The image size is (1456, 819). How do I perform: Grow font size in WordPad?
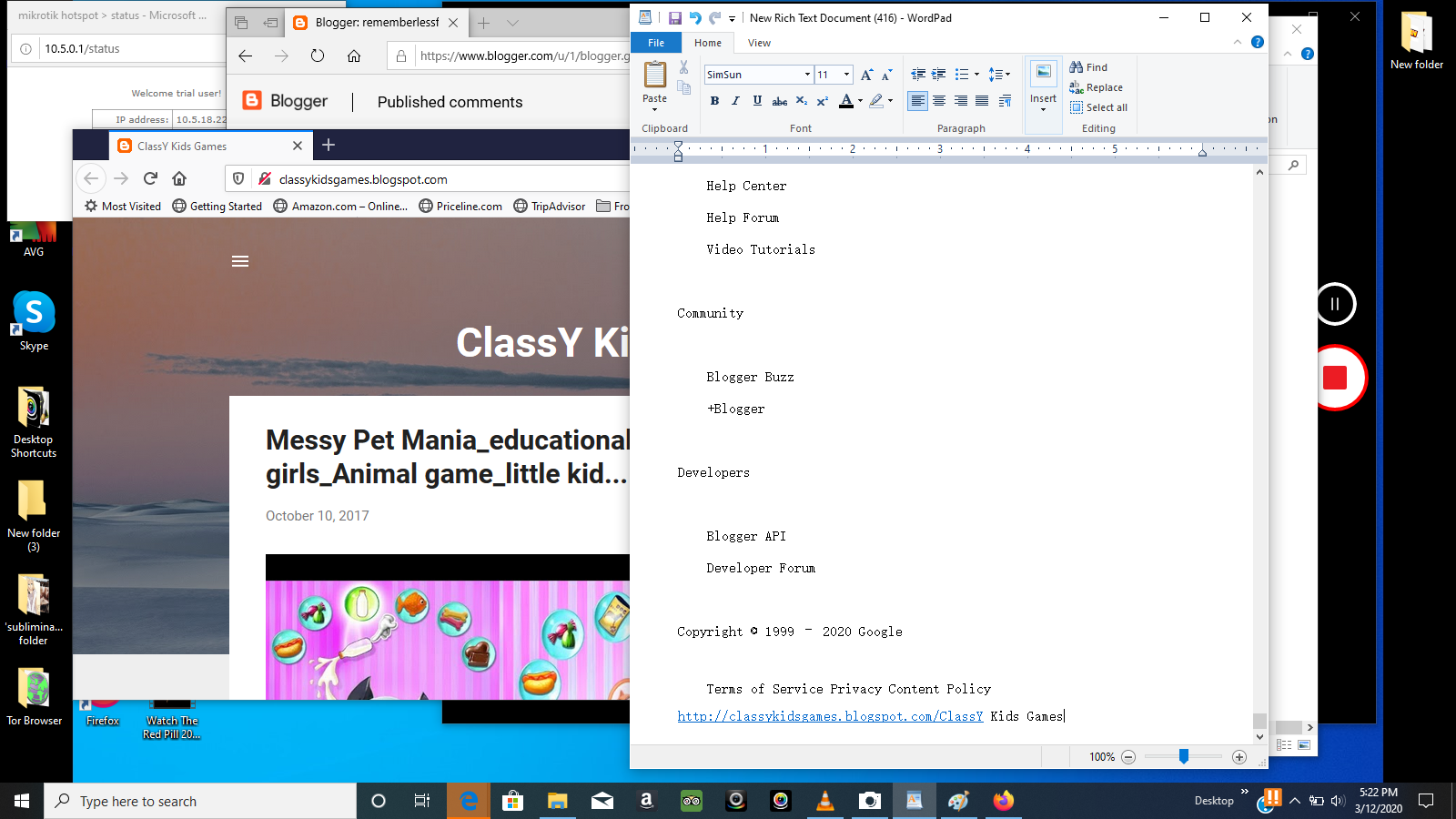tap(866, 75)
